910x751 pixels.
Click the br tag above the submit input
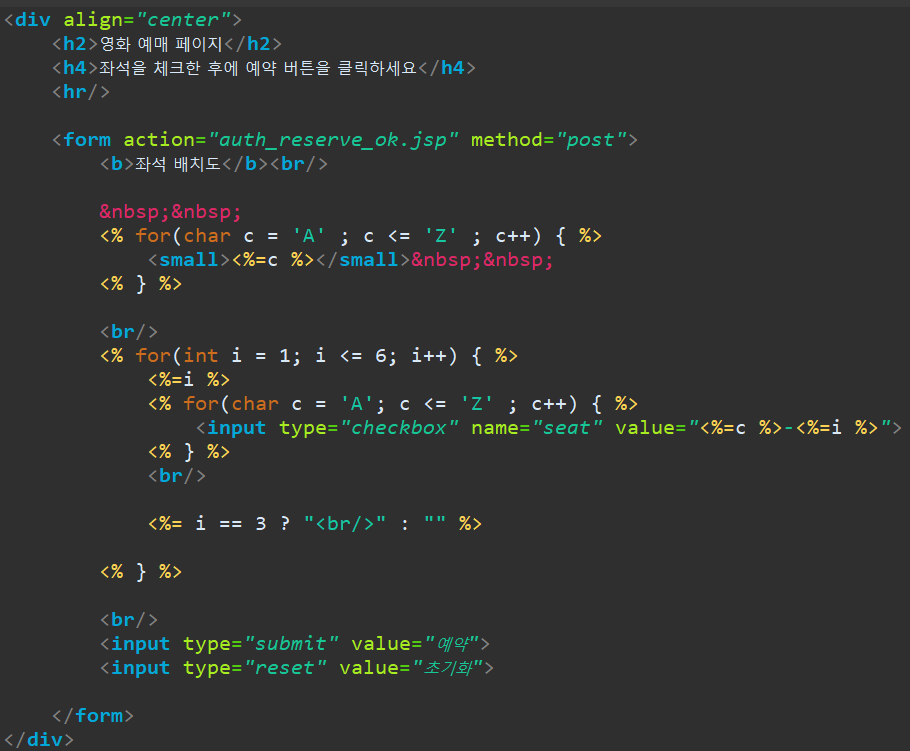click(x=129, y=620)
